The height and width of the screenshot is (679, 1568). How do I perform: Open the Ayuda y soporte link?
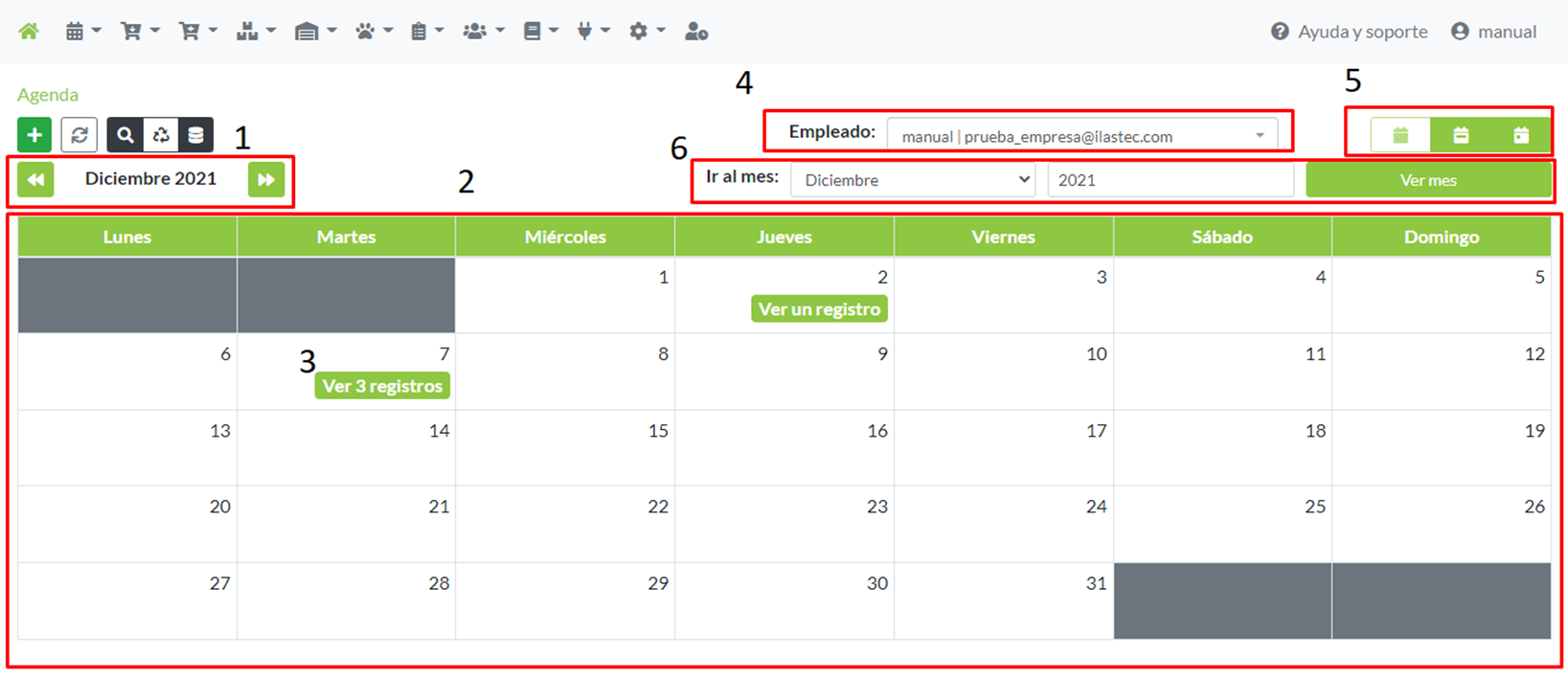coord(1349,32)
